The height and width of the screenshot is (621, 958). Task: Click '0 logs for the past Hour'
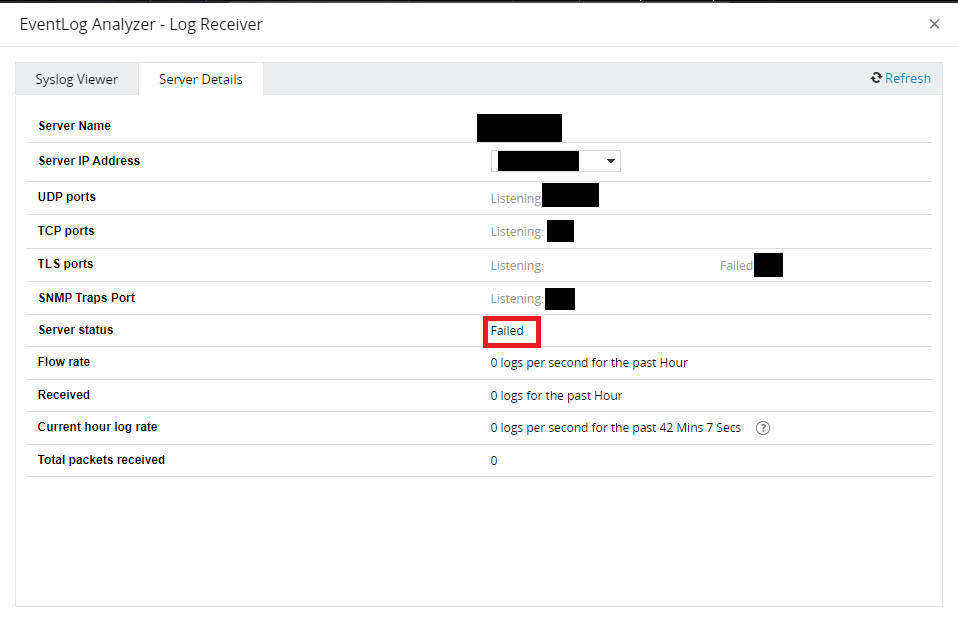[x=556, y=396]
